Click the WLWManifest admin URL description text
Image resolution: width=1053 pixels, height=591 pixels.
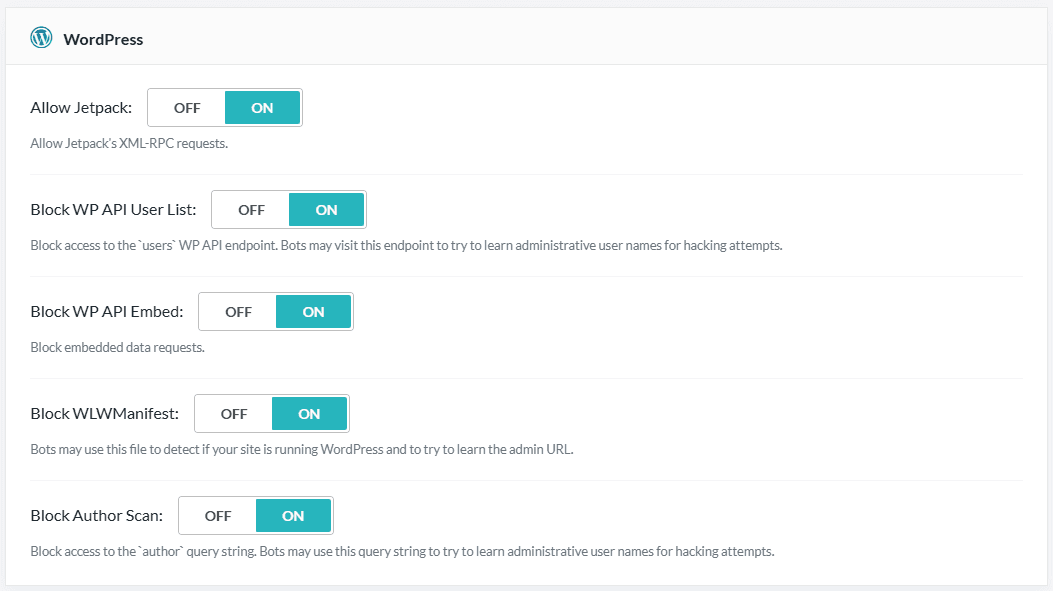point(302,449)
